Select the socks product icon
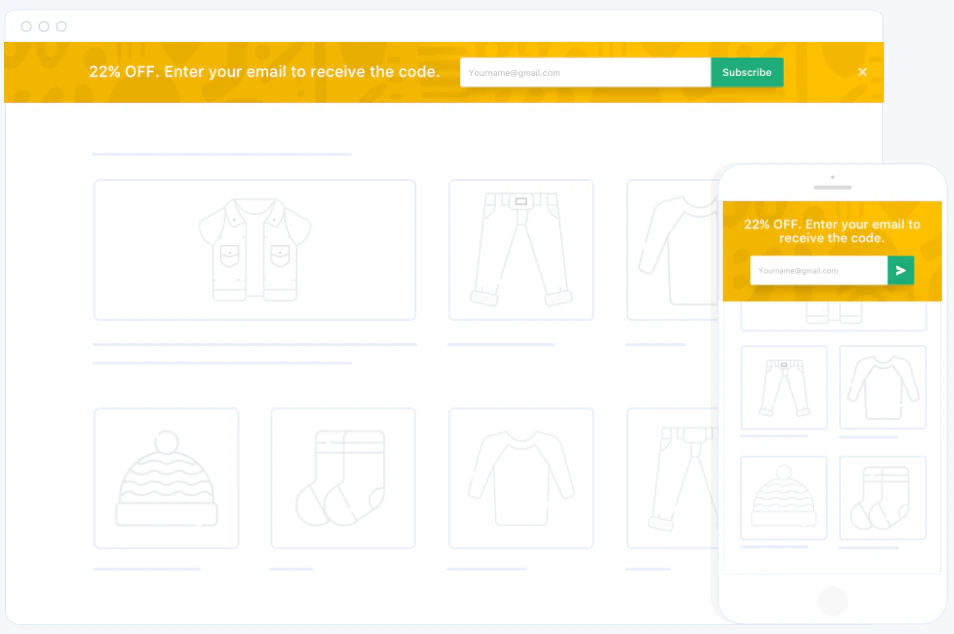The height and width of the screenshot is (634, 954). [x=343, y=477]
